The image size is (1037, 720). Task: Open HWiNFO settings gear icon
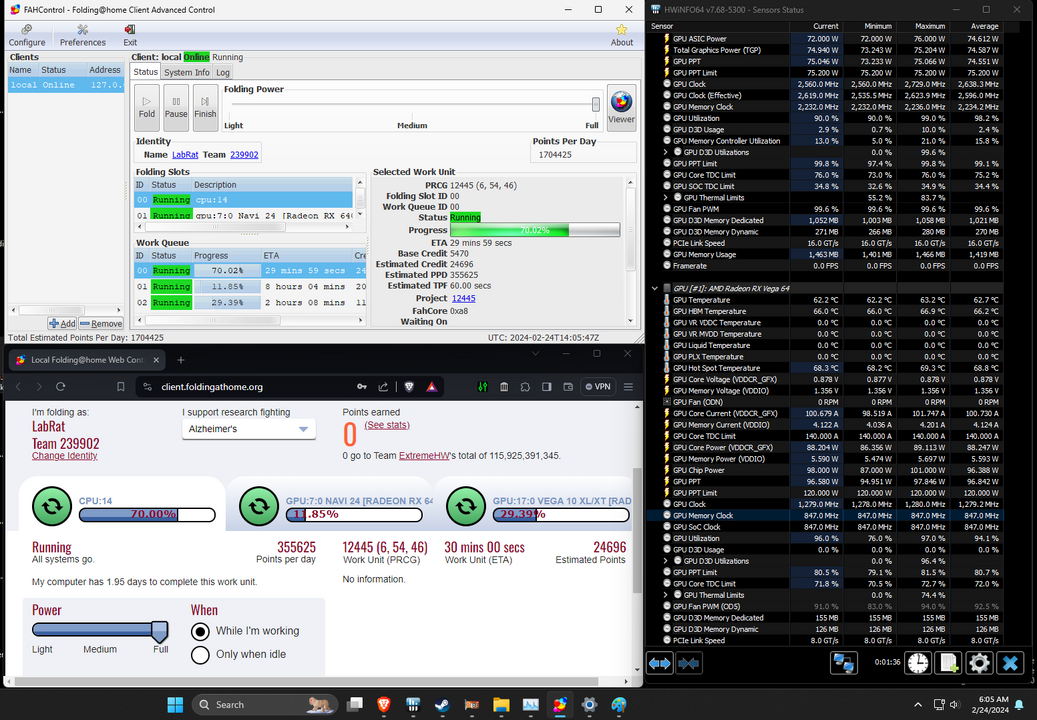979,662
